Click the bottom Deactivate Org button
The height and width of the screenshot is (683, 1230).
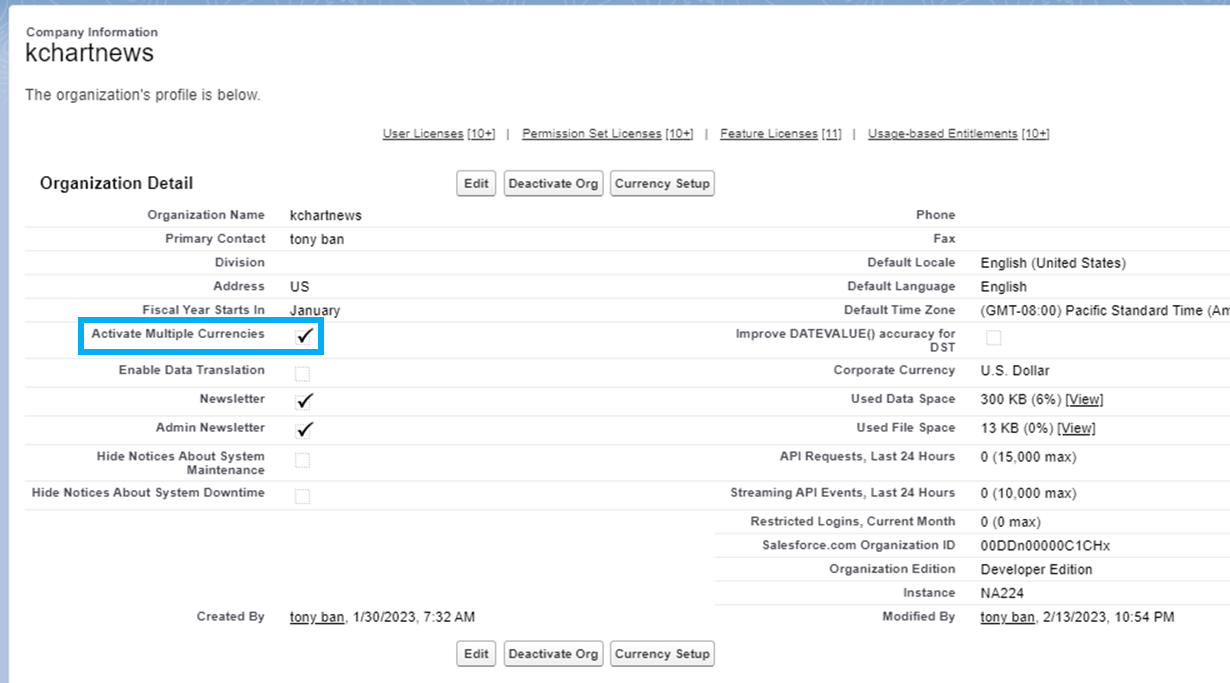(554, 654)
